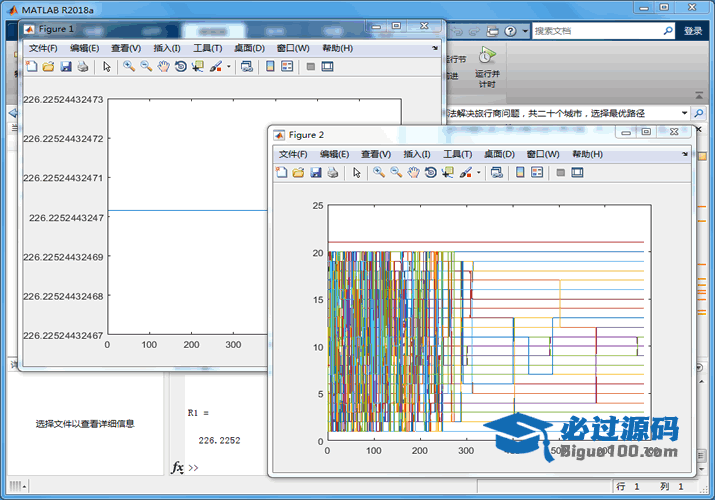Open 插入(I) menu in Figure 1
715x500 pixels.
(x=167, y=48)
